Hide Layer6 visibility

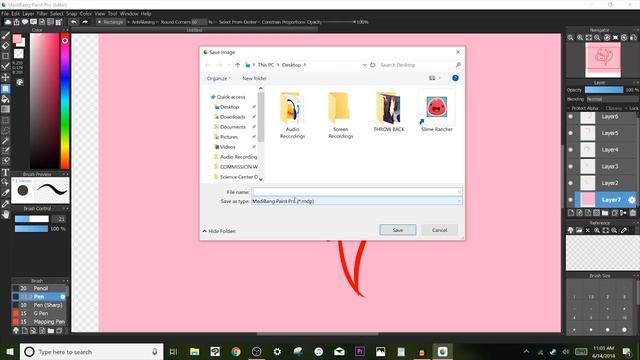click(x=571, y=117)
